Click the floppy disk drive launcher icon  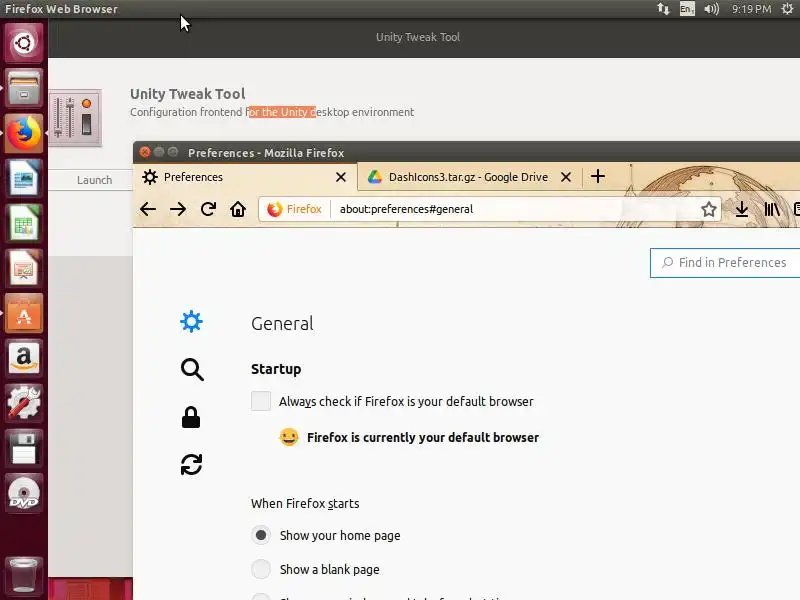coord(23,448)
